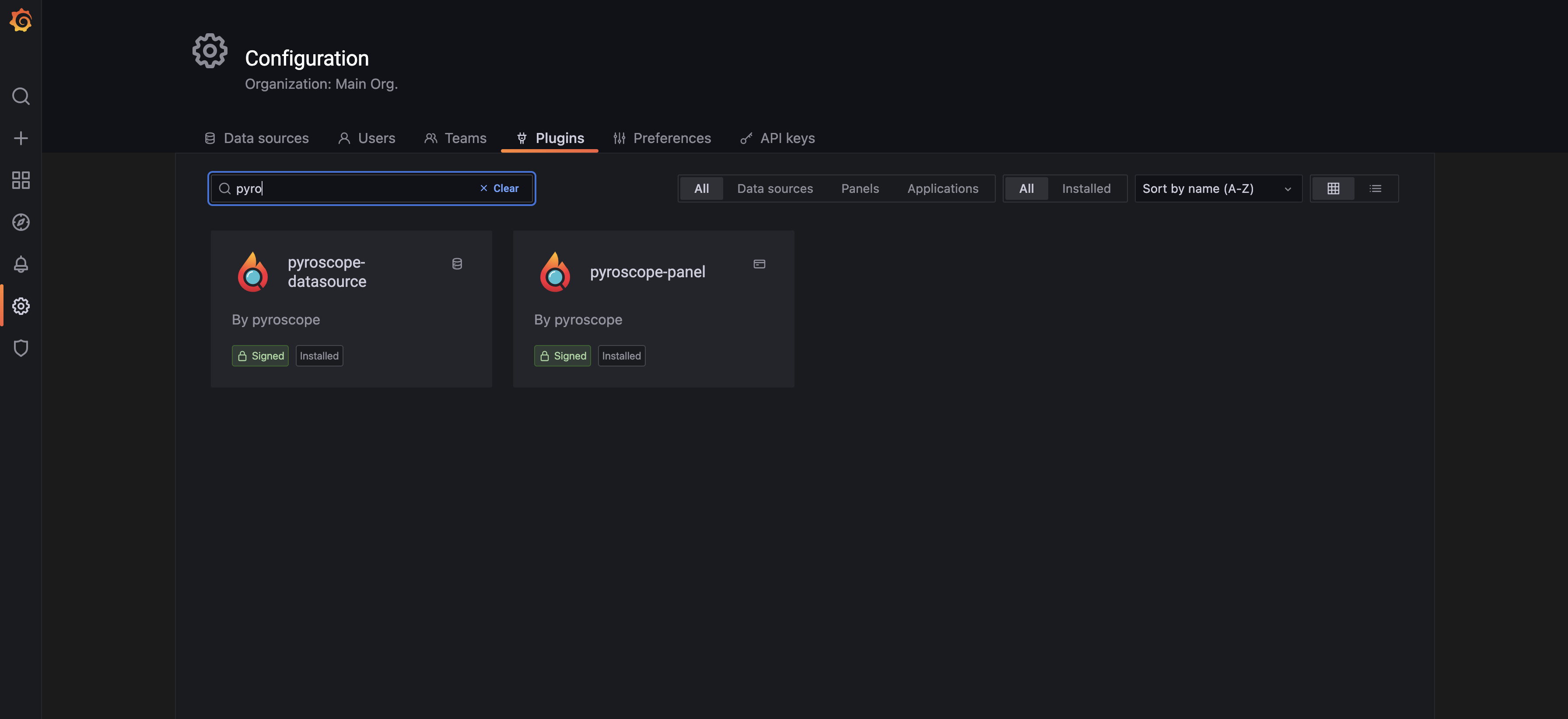Click the large Configuration gear header icon

pos(210,51)
